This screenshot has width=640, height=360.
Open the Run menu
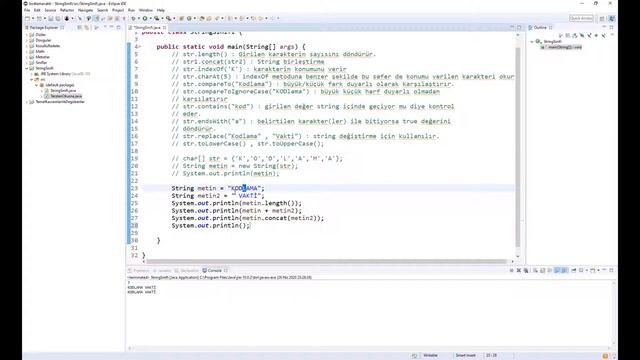131,10
